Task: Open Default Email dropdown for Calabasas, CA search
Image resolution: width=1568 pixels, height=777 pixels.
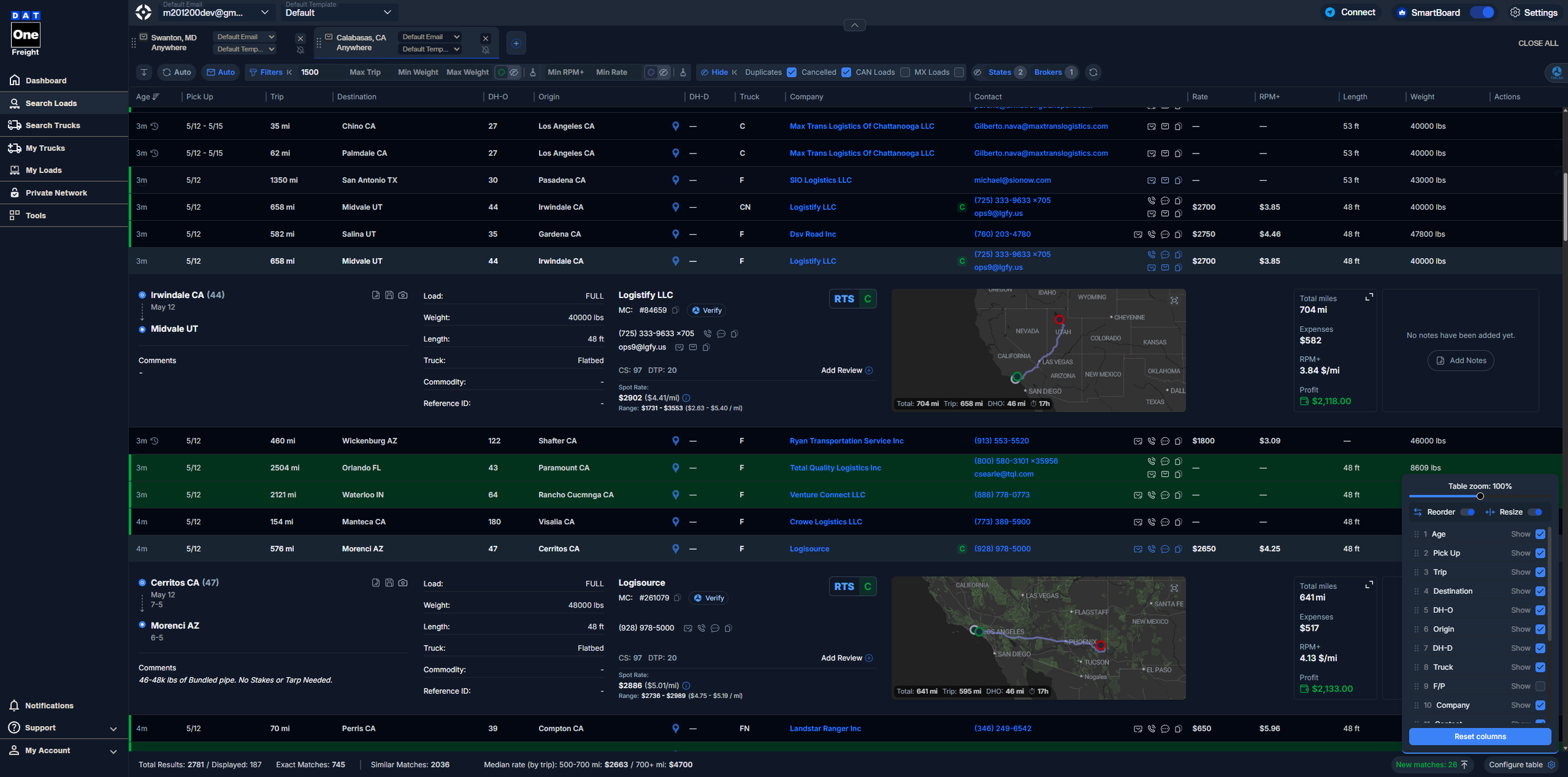Action: (431, 37)
